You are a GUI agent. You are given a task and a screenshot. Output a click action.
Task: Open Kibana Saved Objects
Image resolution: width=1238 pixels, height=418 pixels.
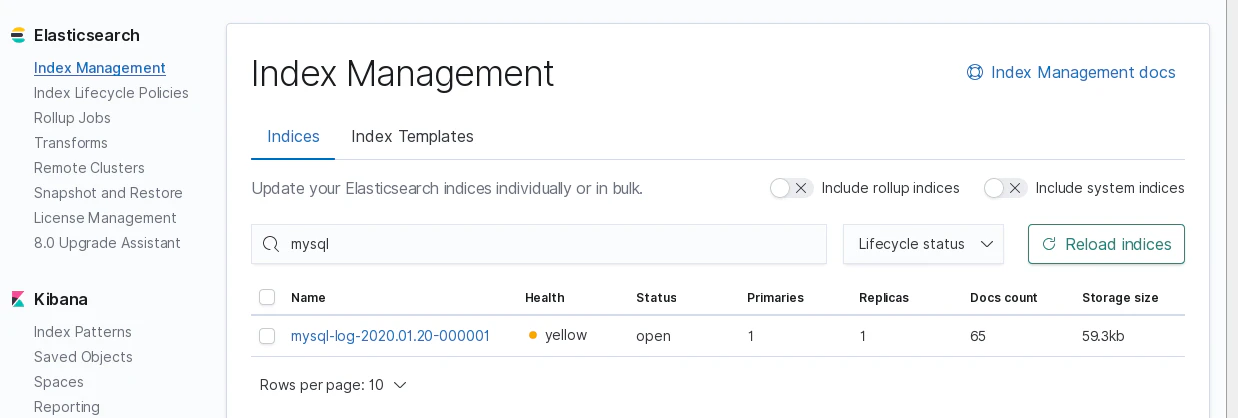83,357
